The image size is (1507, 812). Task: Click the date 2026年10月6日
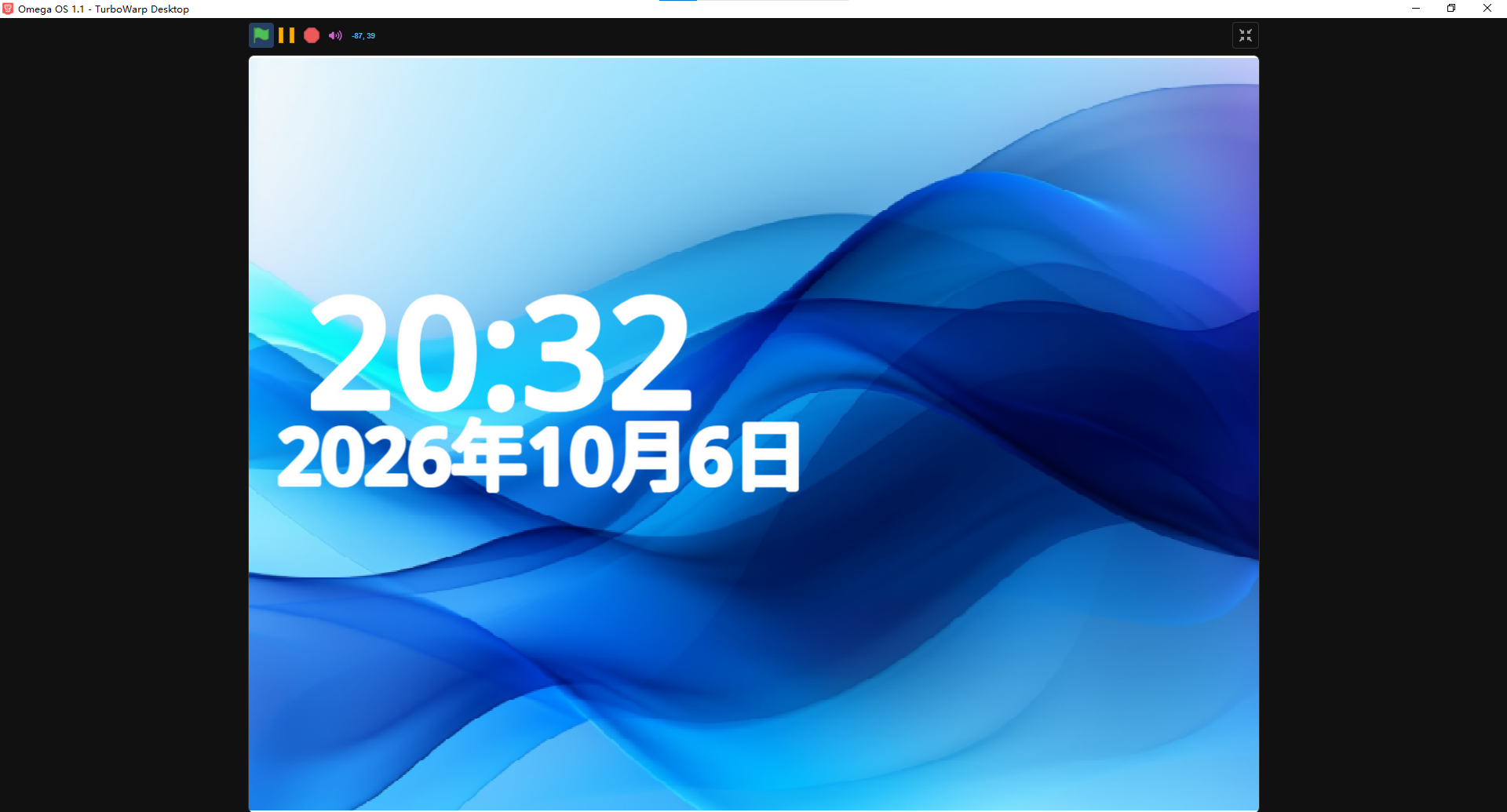pos(539,456)
